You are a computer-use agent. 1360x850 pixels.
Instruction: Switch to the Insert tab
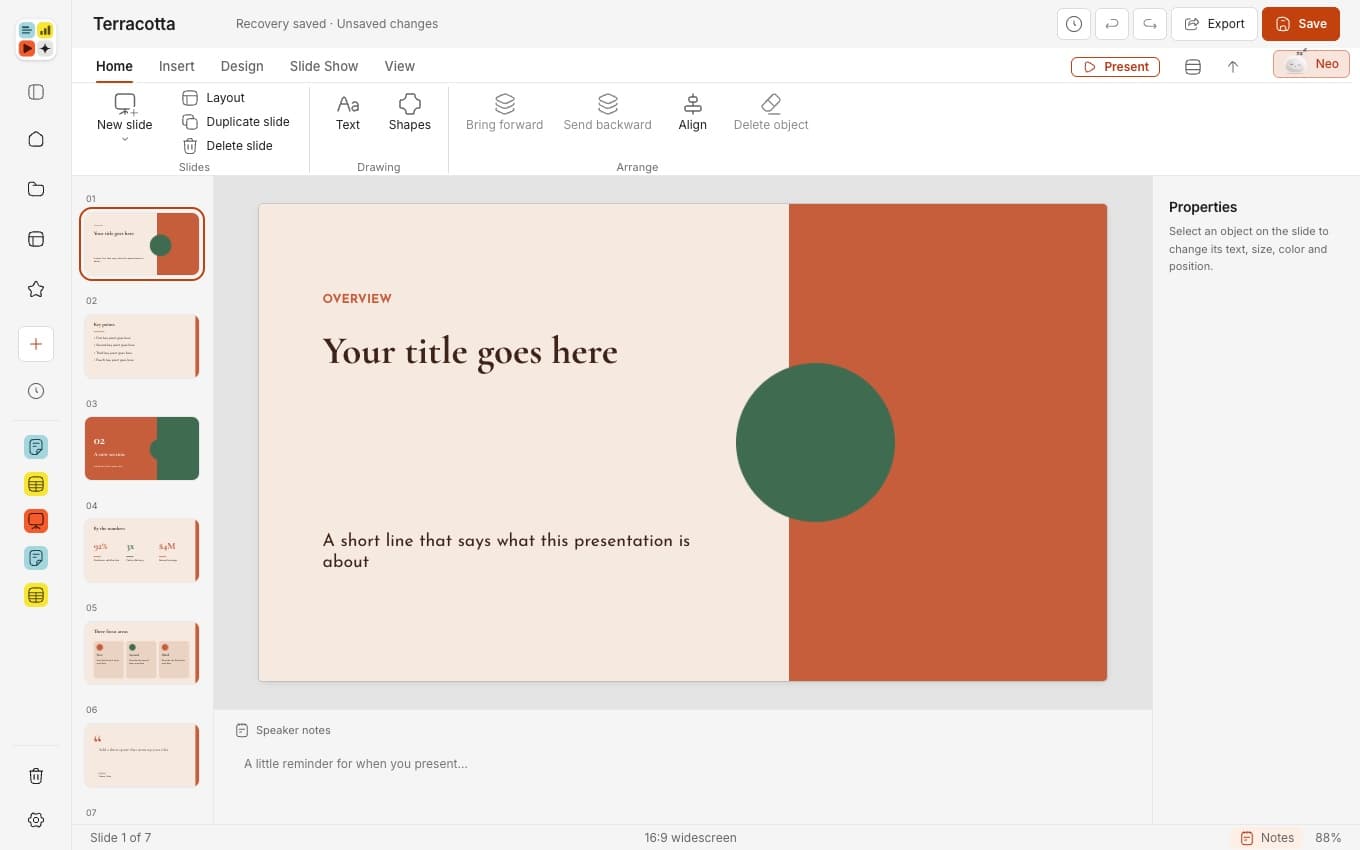pos(177,66)
